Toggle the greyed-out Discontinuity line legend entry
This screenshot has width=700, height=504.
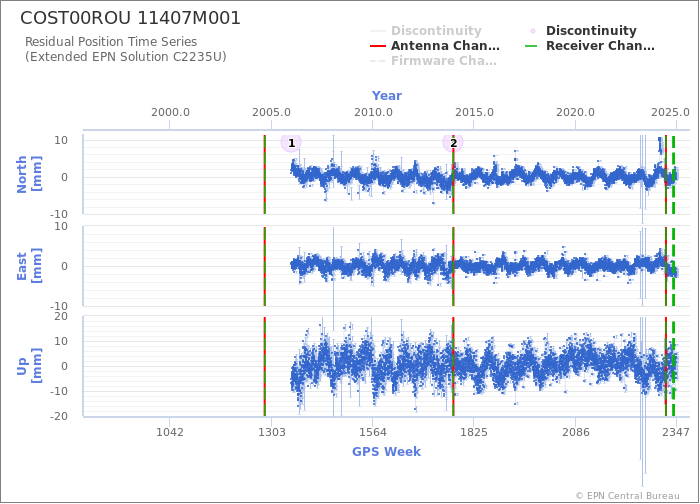426,31
